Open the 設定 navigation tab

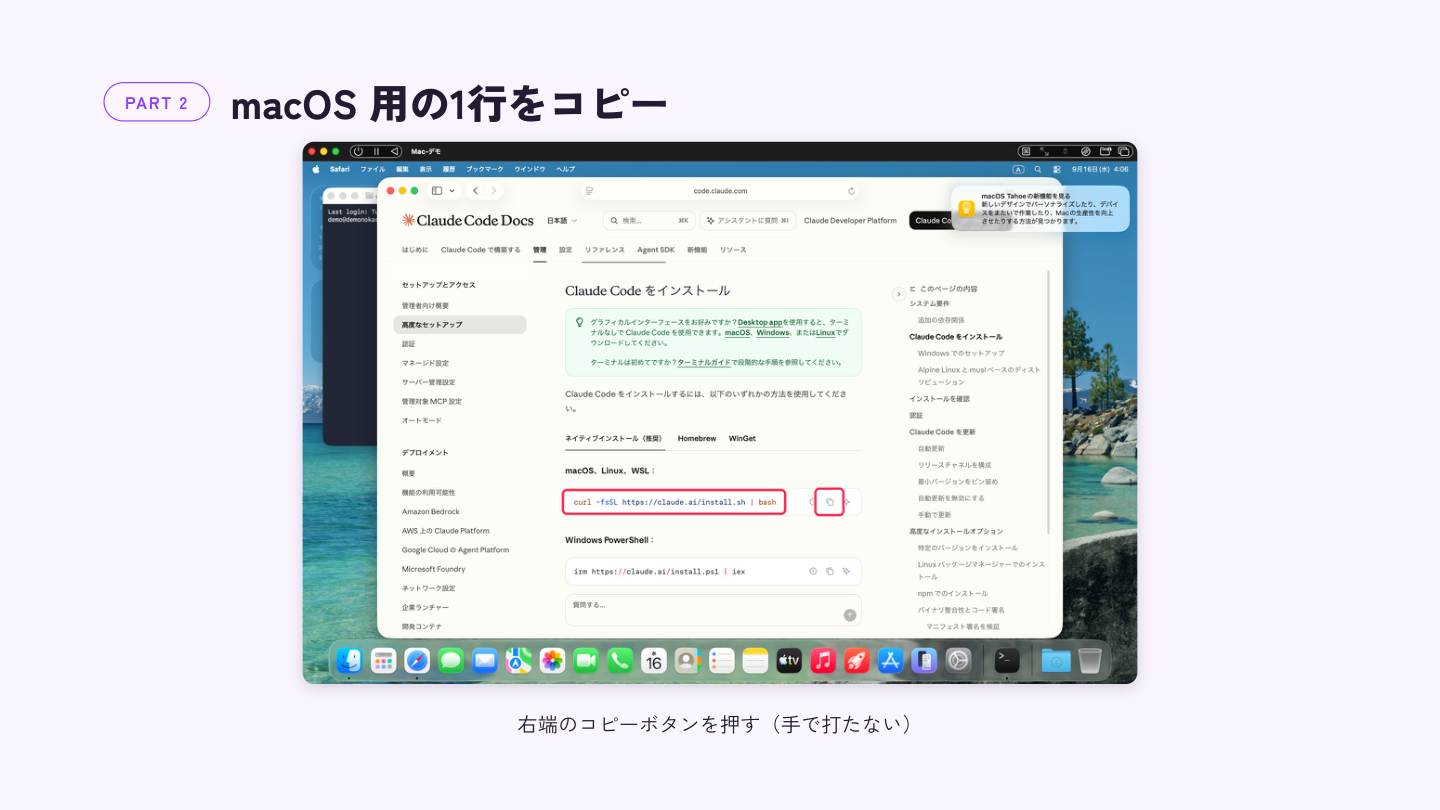click(566, 250)
